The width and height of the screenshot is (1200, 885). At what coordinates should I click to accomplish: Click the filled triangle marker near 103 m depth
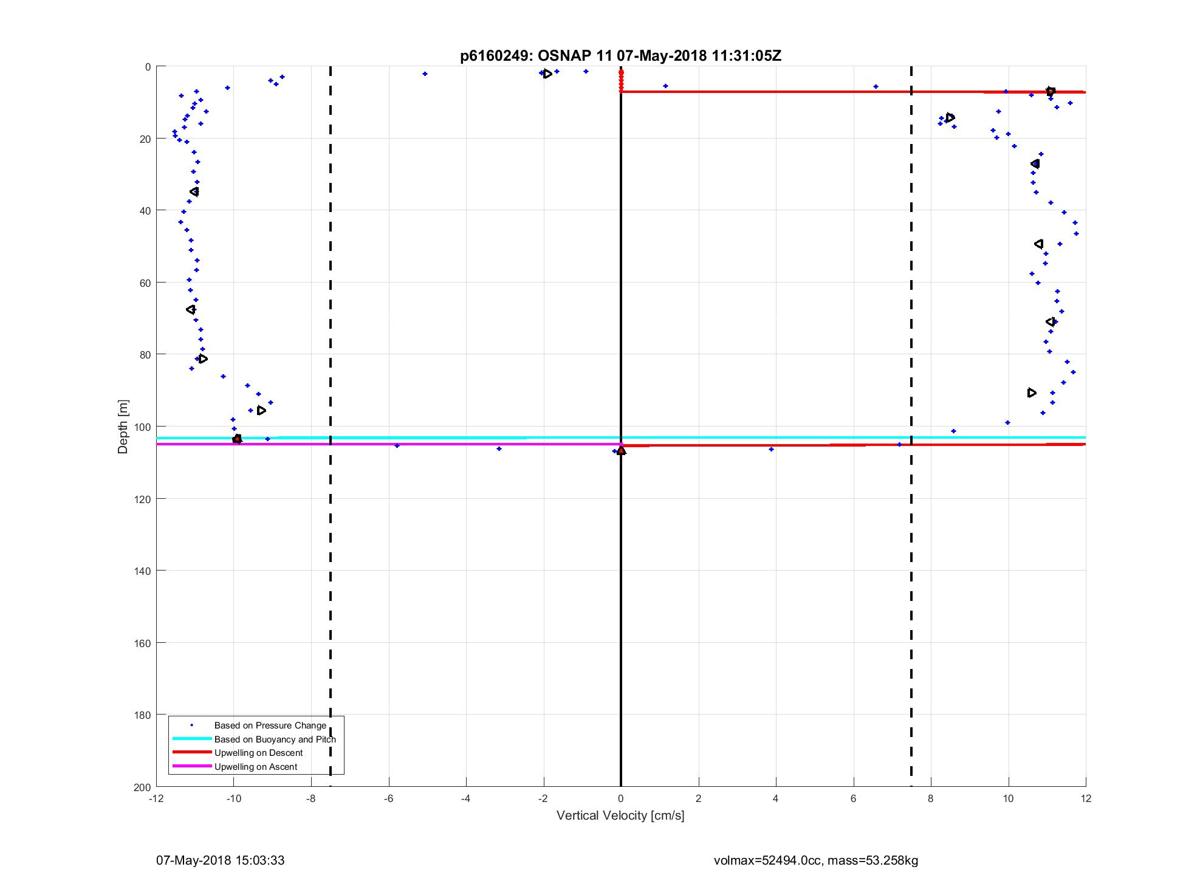[x=237, y=438]
